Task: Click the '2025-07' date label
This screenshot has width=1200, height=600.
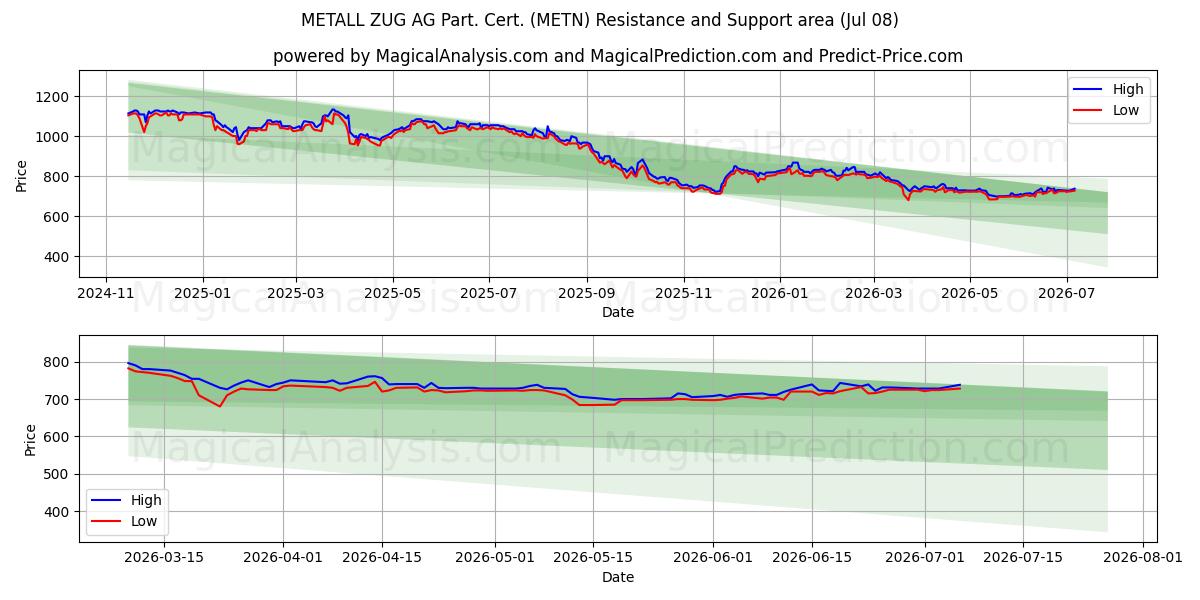Action: (x=488, y=293)
